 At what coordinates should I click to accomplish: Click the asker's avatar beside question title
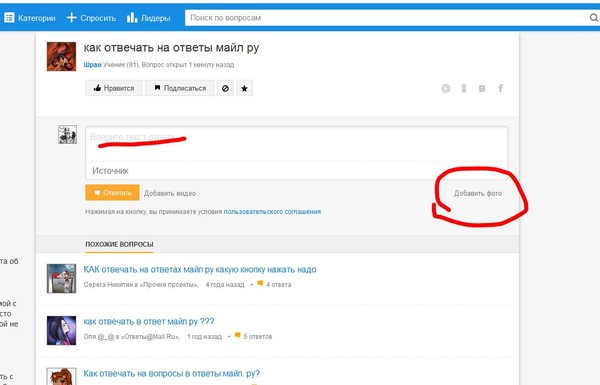[x=61, y=57]
